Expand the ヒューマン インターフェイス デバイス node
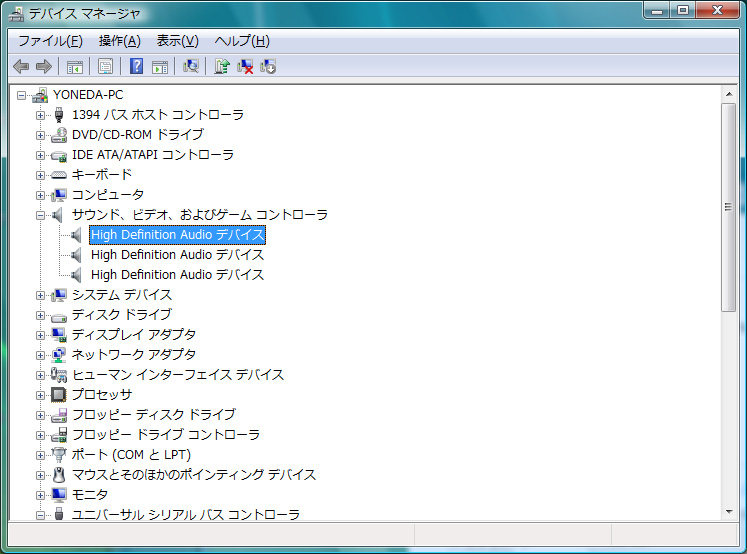 [x=40, y=376]
